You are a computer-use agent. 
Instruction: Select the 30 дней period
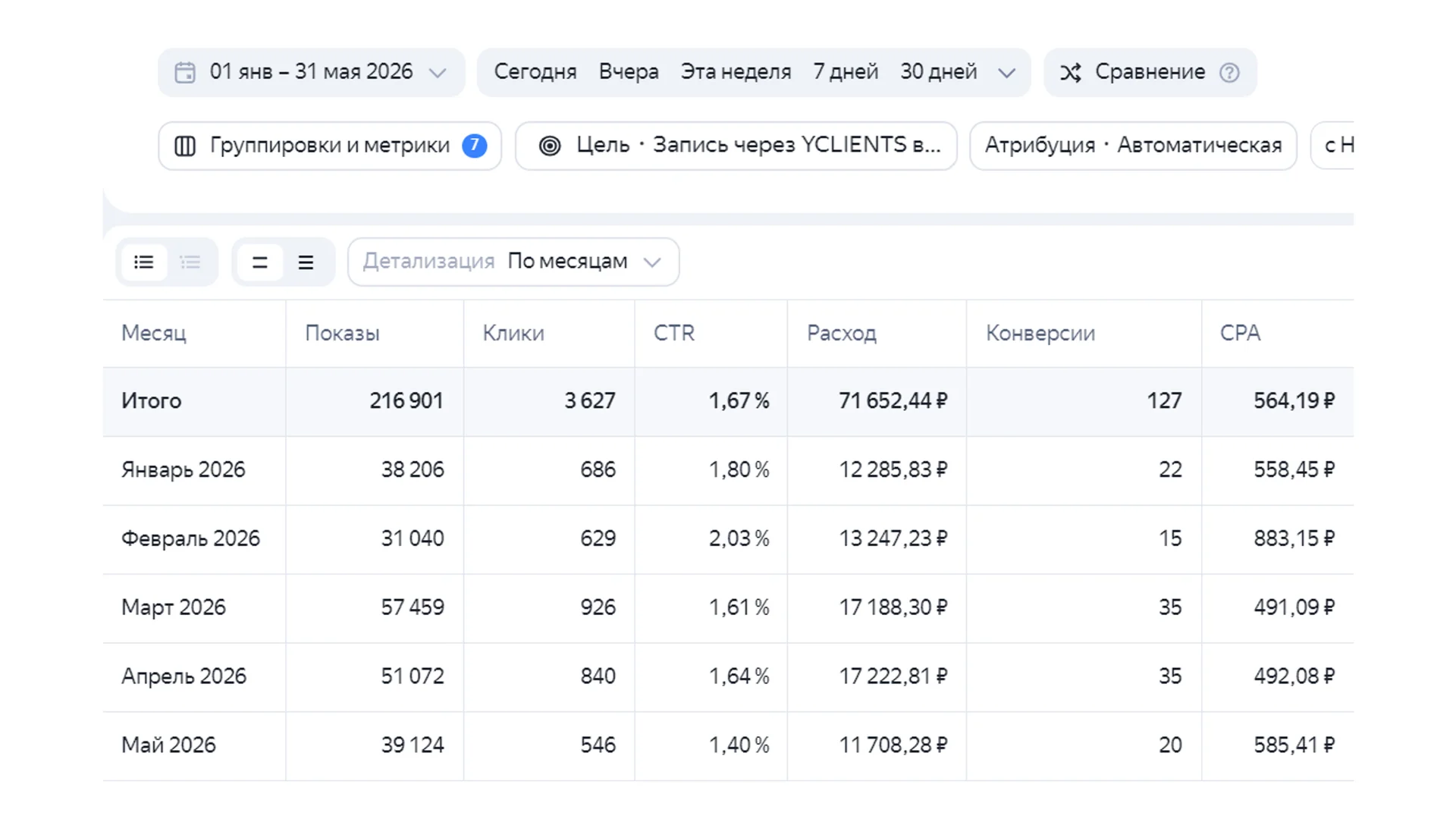coord(938,72)
